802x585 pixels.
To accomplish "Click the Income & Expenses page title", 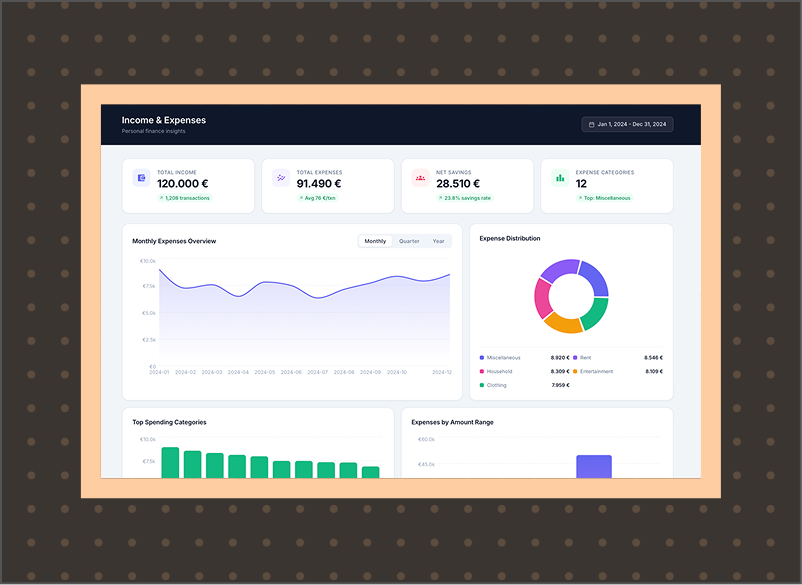I will tap(164, 120).
